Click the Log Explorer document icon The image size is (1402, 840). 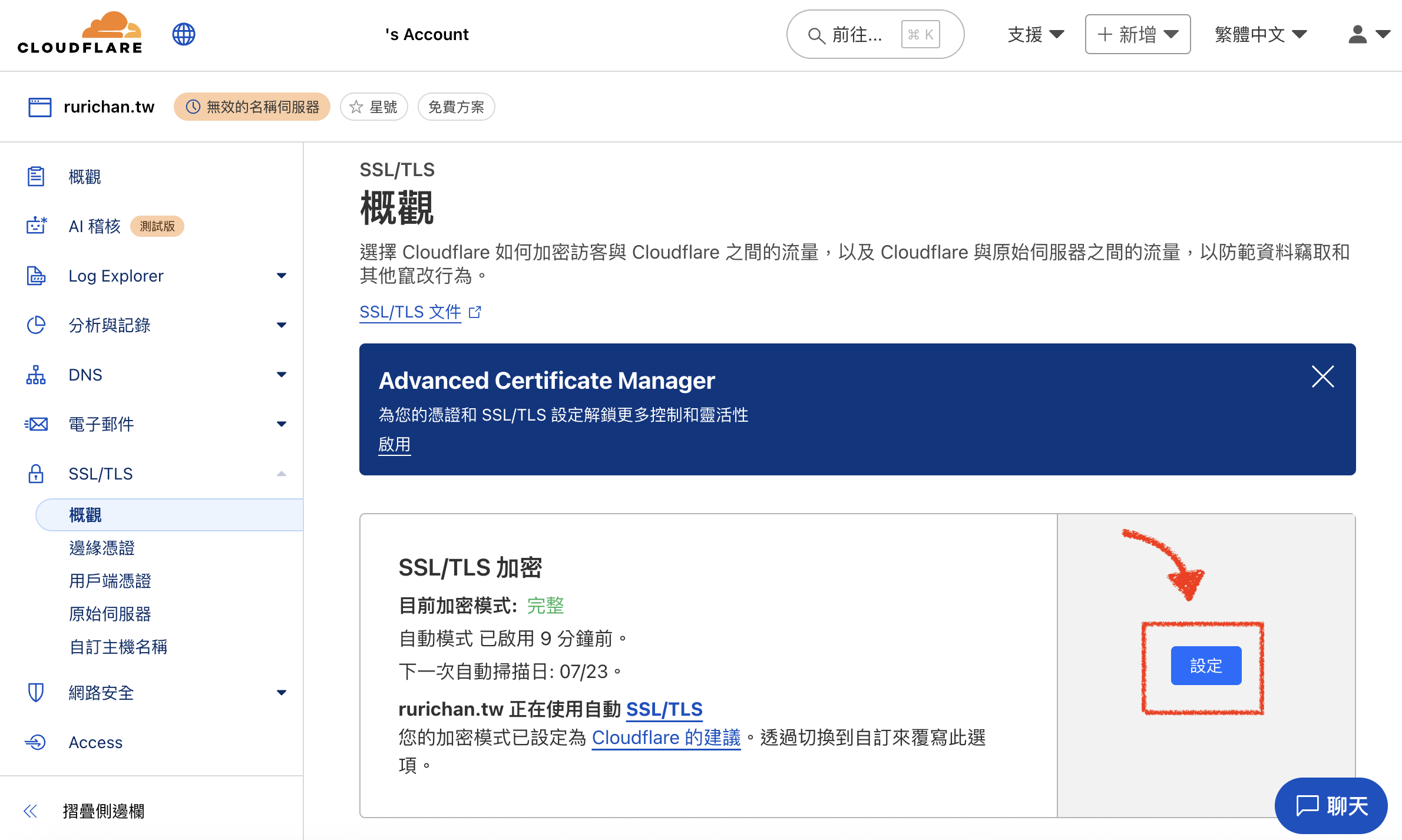36,275
